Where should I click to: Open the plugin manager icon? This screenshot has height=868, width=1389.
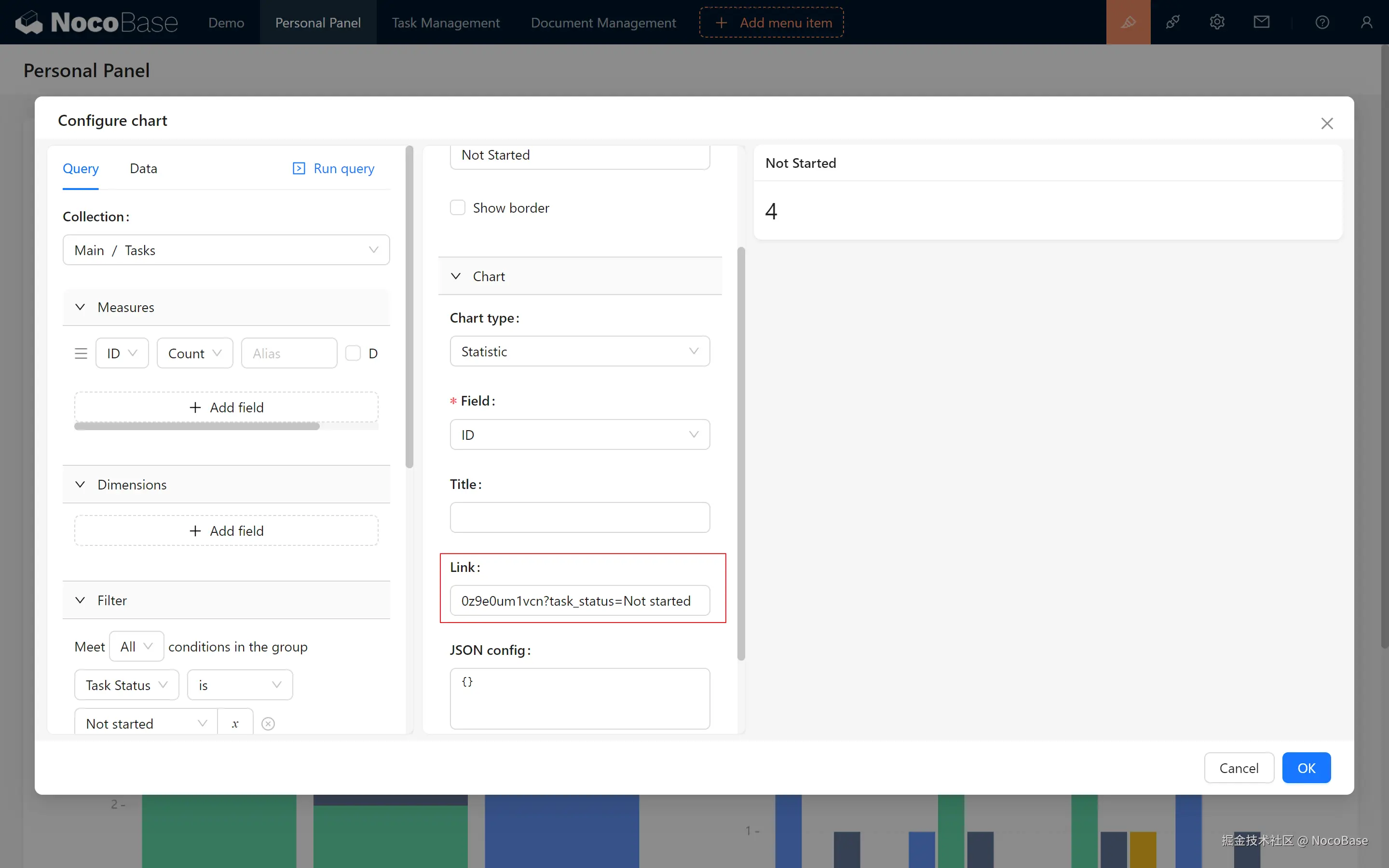[x=1172, y=22]
